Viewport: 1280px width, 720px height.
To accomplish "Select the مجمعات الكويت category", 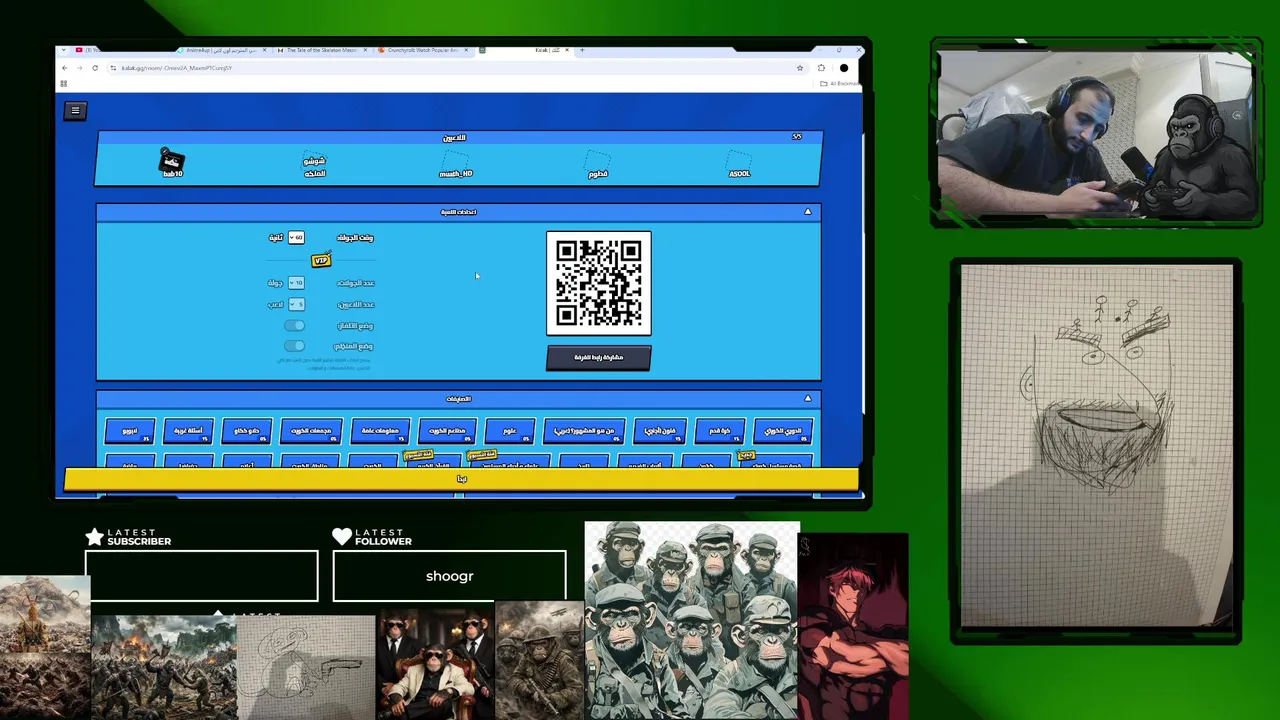I will click(312, 431).
